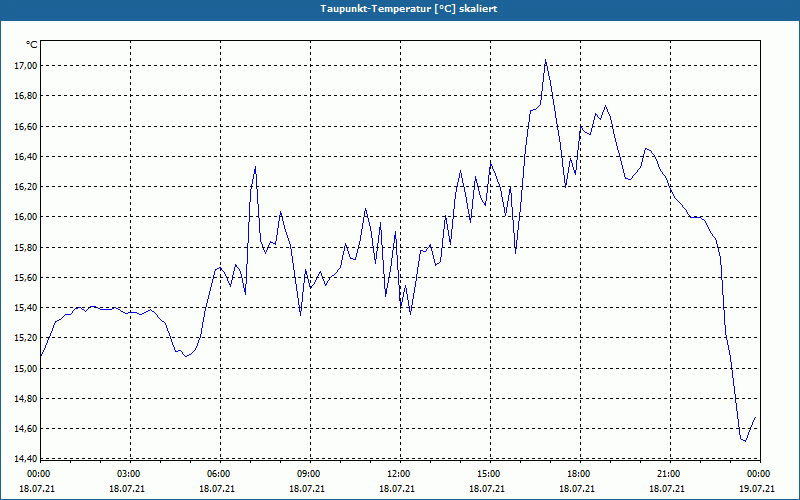The image size is (800, 500).
Task: Click the 18.07.21 date under 12:00
Action: 398,488
